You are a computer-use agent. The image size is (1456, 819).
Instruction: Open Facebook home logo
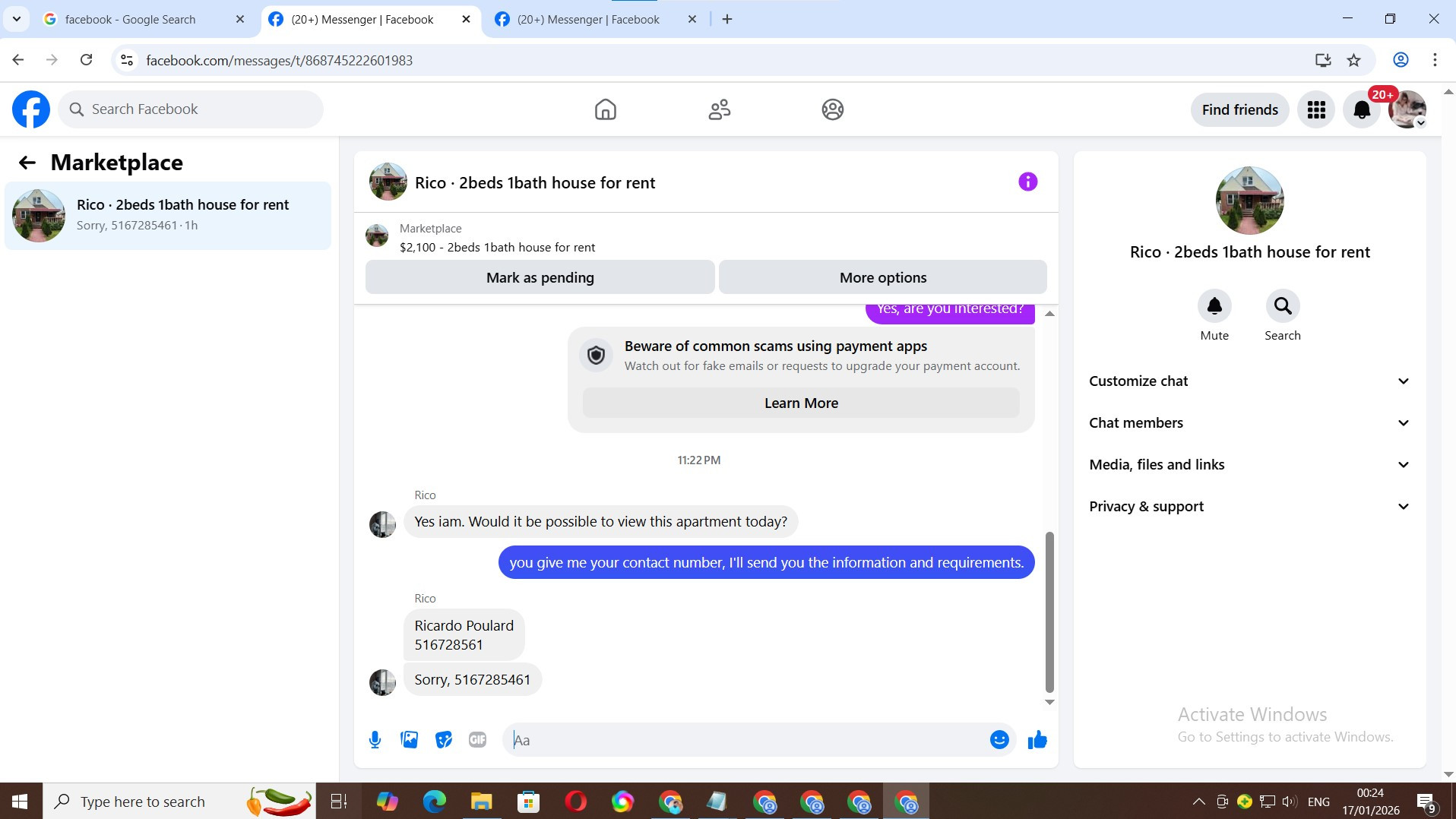tap(31, 109)
